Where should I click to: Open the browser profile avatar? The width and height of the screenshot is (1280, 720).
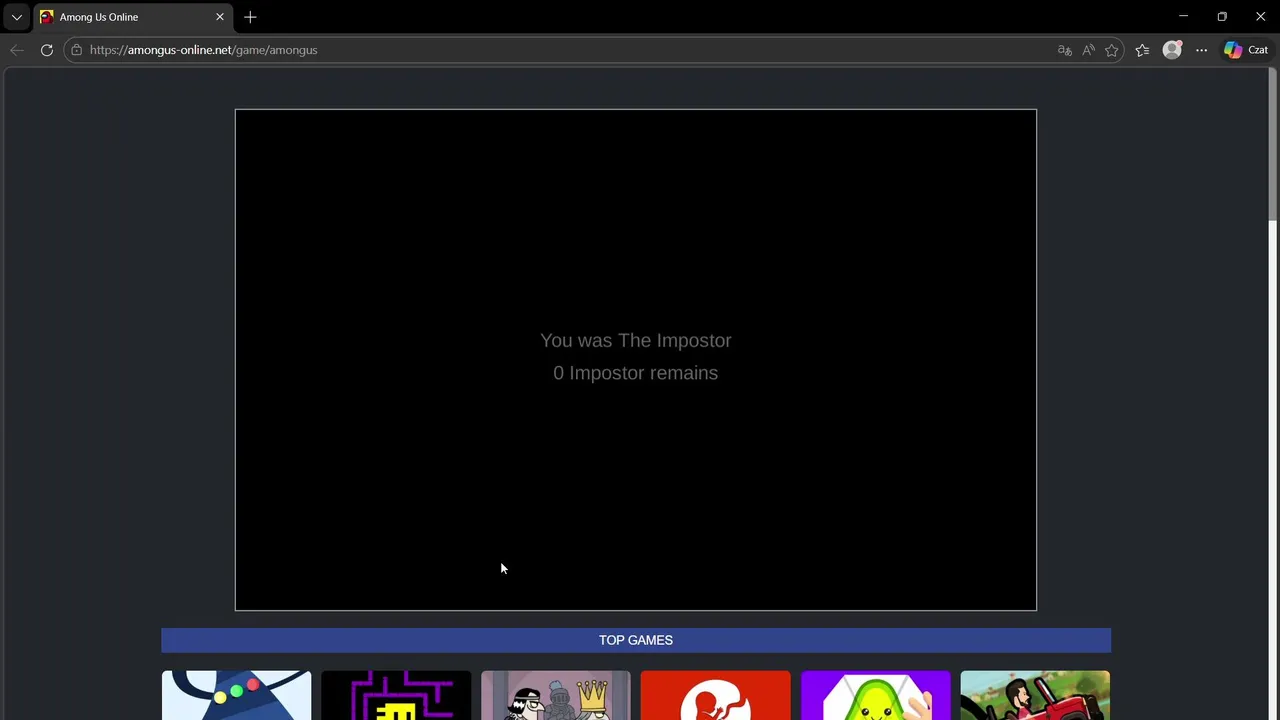coord(1172,50)
